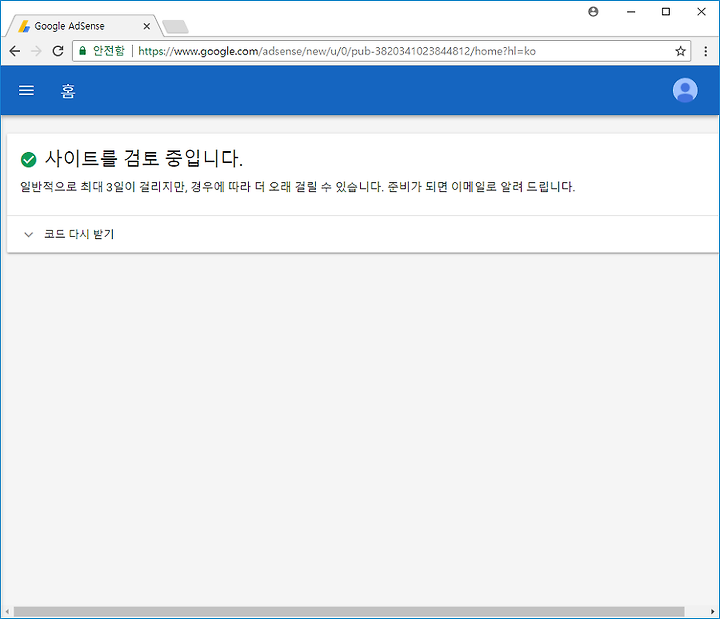This screenshot has height=619, width=720.
Task: Open a new tab next to AdSense tab
Action: pyautogui.click(x=175, y=27)
